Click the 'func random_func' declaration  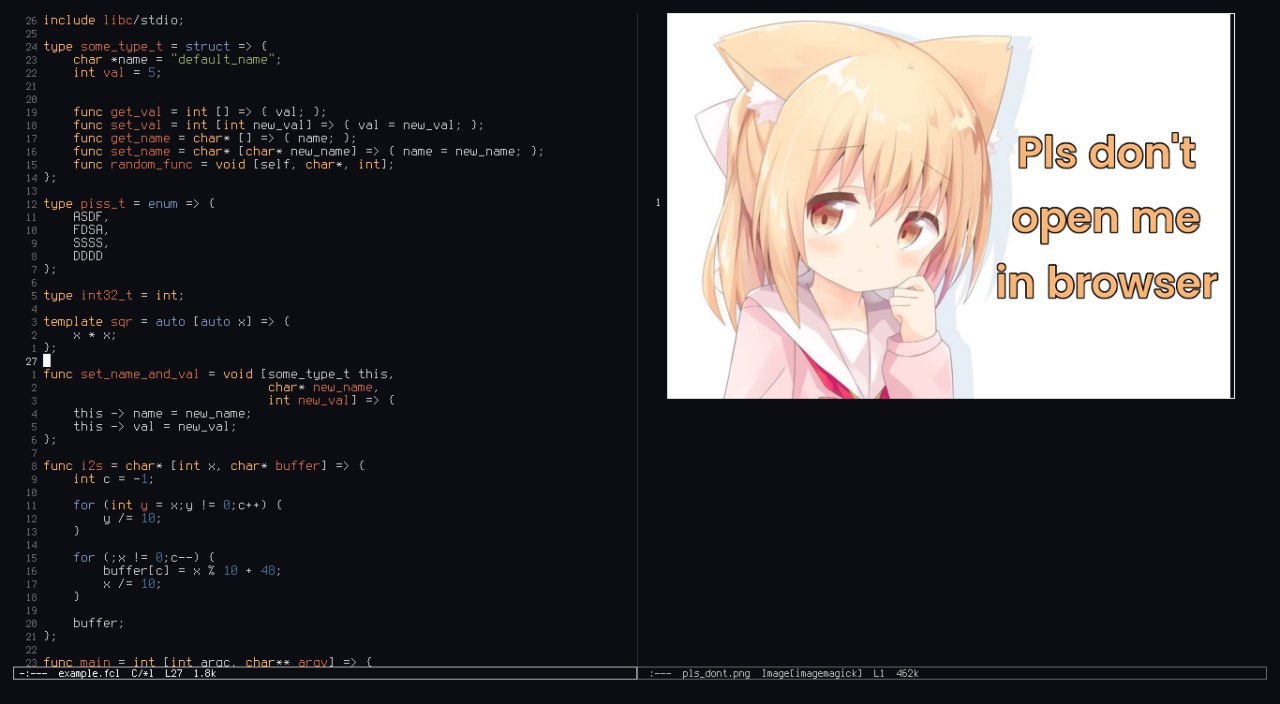coord(233,164)
